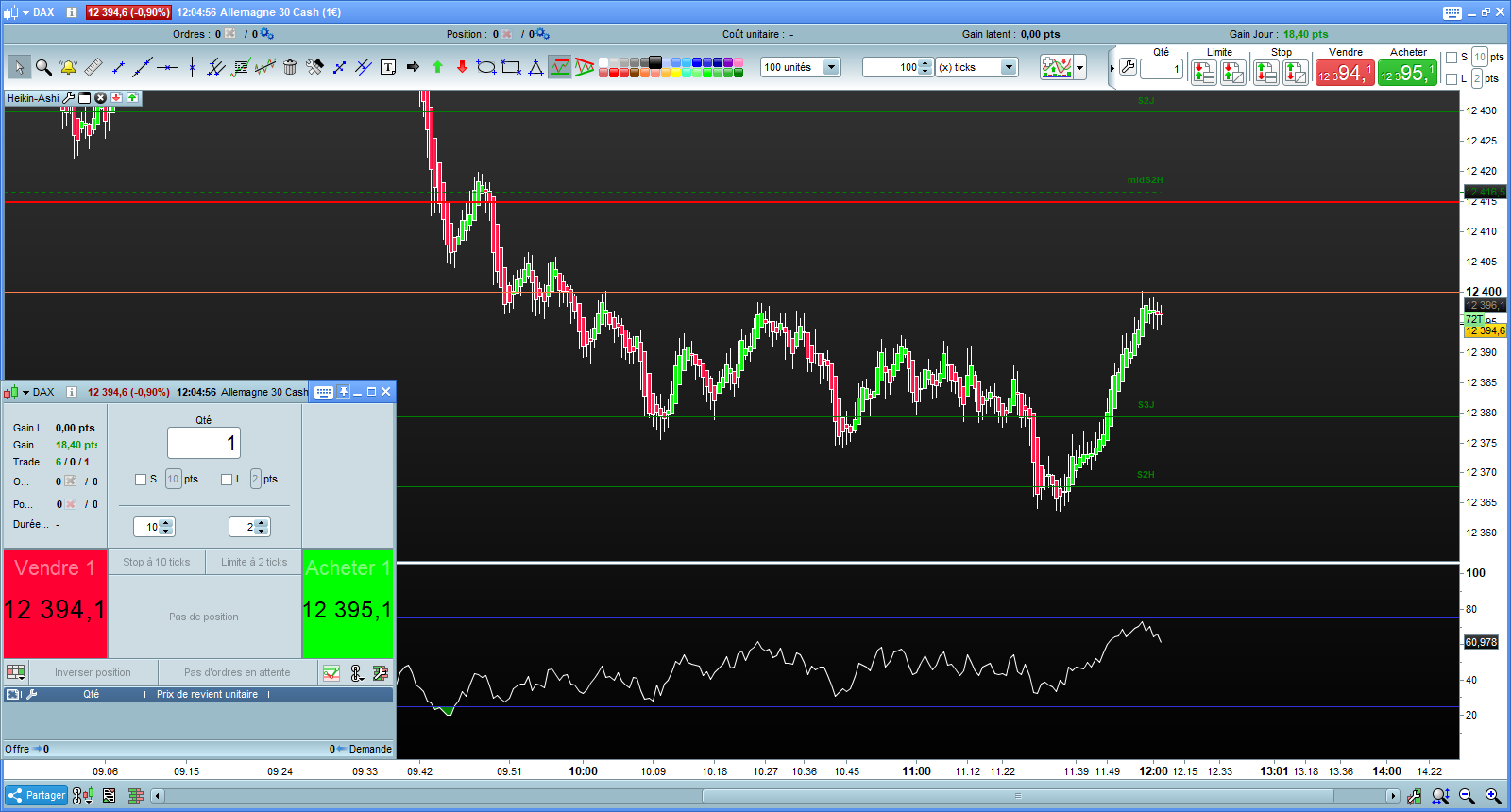Enable top-right S stop checkbox

(x=1452, y=58)
